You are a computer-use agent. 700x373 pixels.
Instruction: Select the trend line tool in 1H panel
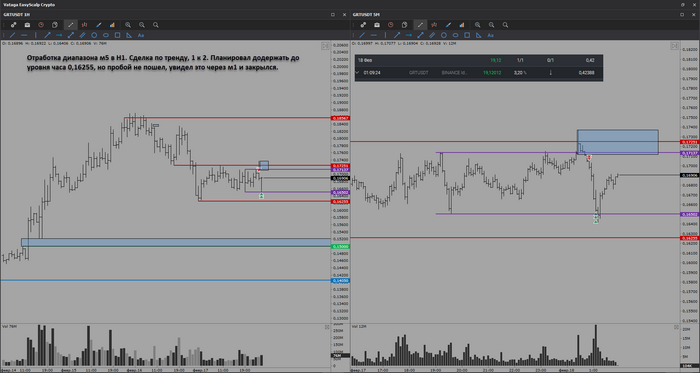[x=12, y=35]
